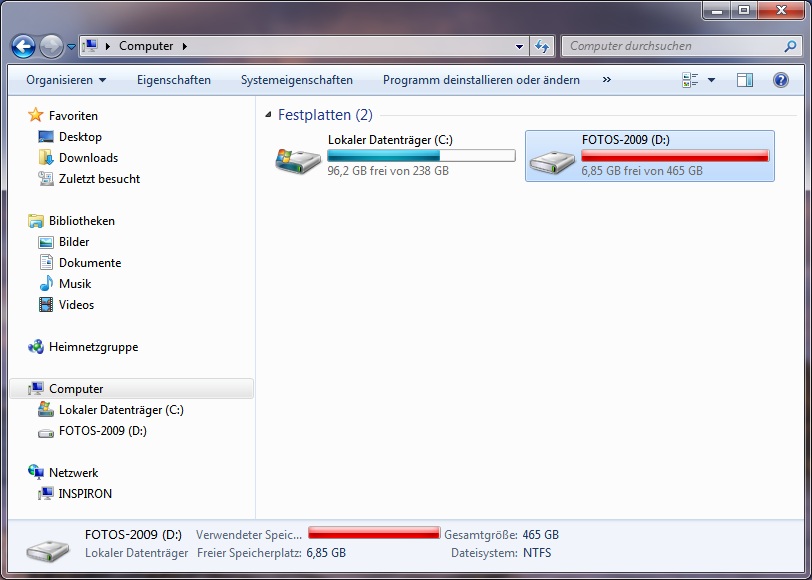This screenshot has height=580, width=812.
Task: Click the Back navigation arrow button
Action: [x=23, y=46]
